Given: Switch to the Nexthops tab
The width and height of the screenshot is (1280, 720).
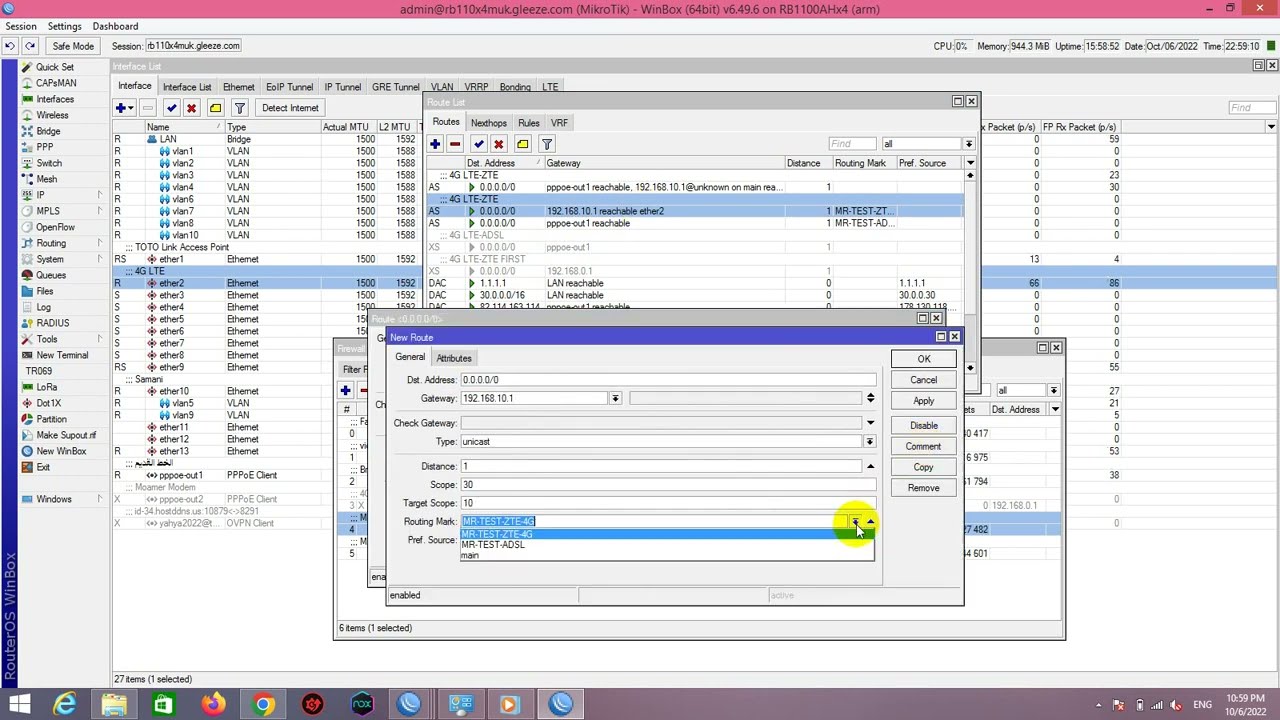Looking at the screenshot, I should [x=489, y=123].
